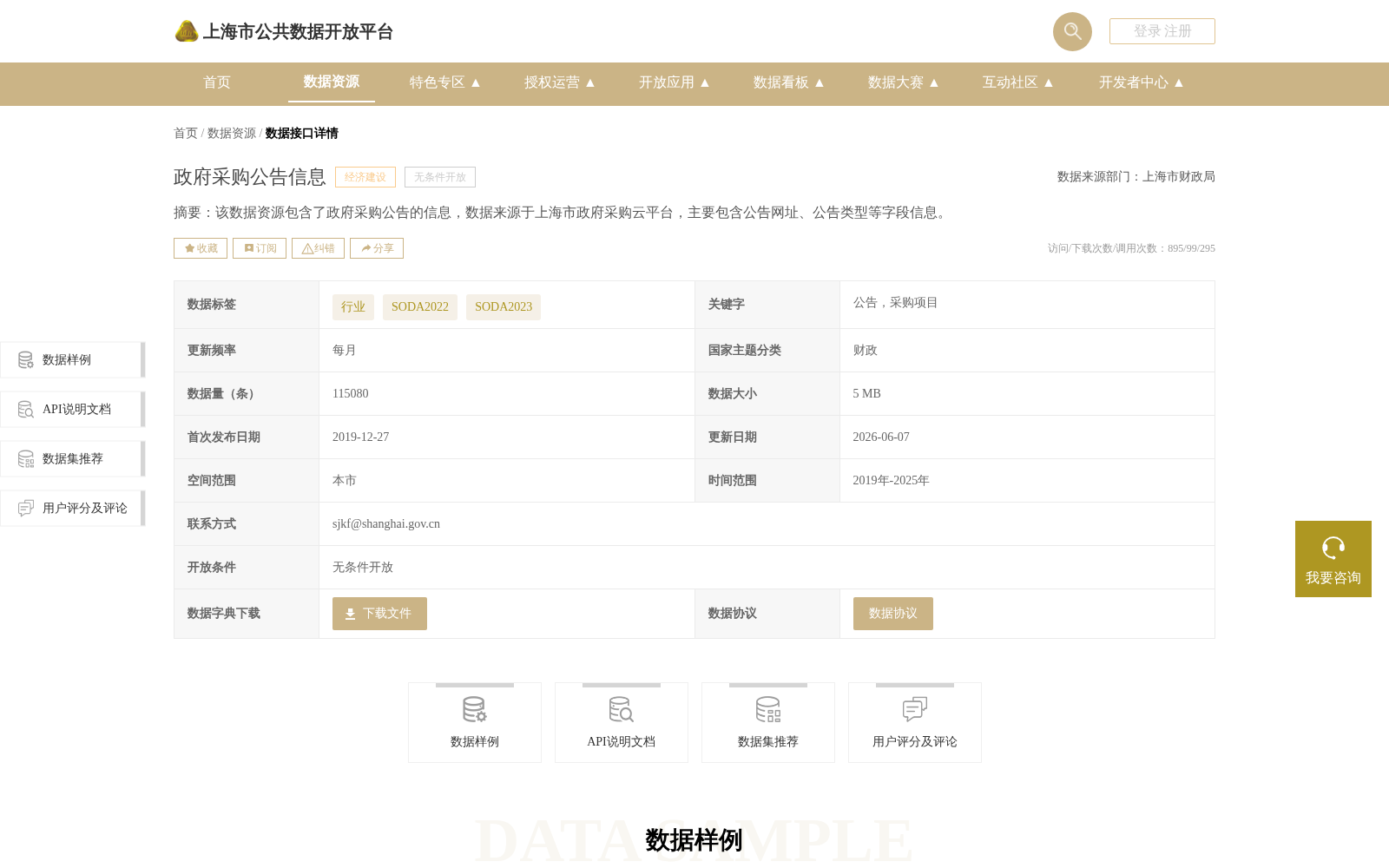
Task: Click the API说明文档 card below the table
Action: coord(622,722)
